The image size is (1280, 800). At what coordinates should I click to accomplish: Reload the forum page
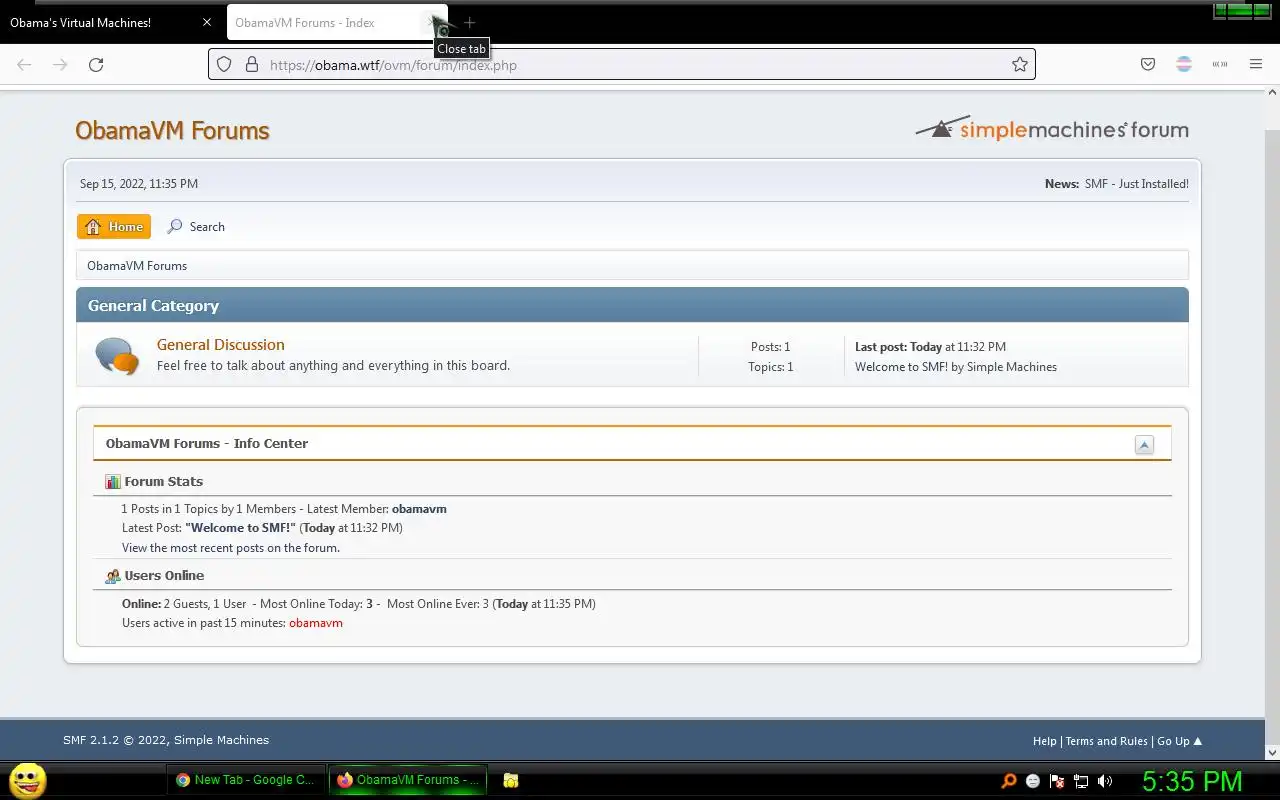coord(96,65)
